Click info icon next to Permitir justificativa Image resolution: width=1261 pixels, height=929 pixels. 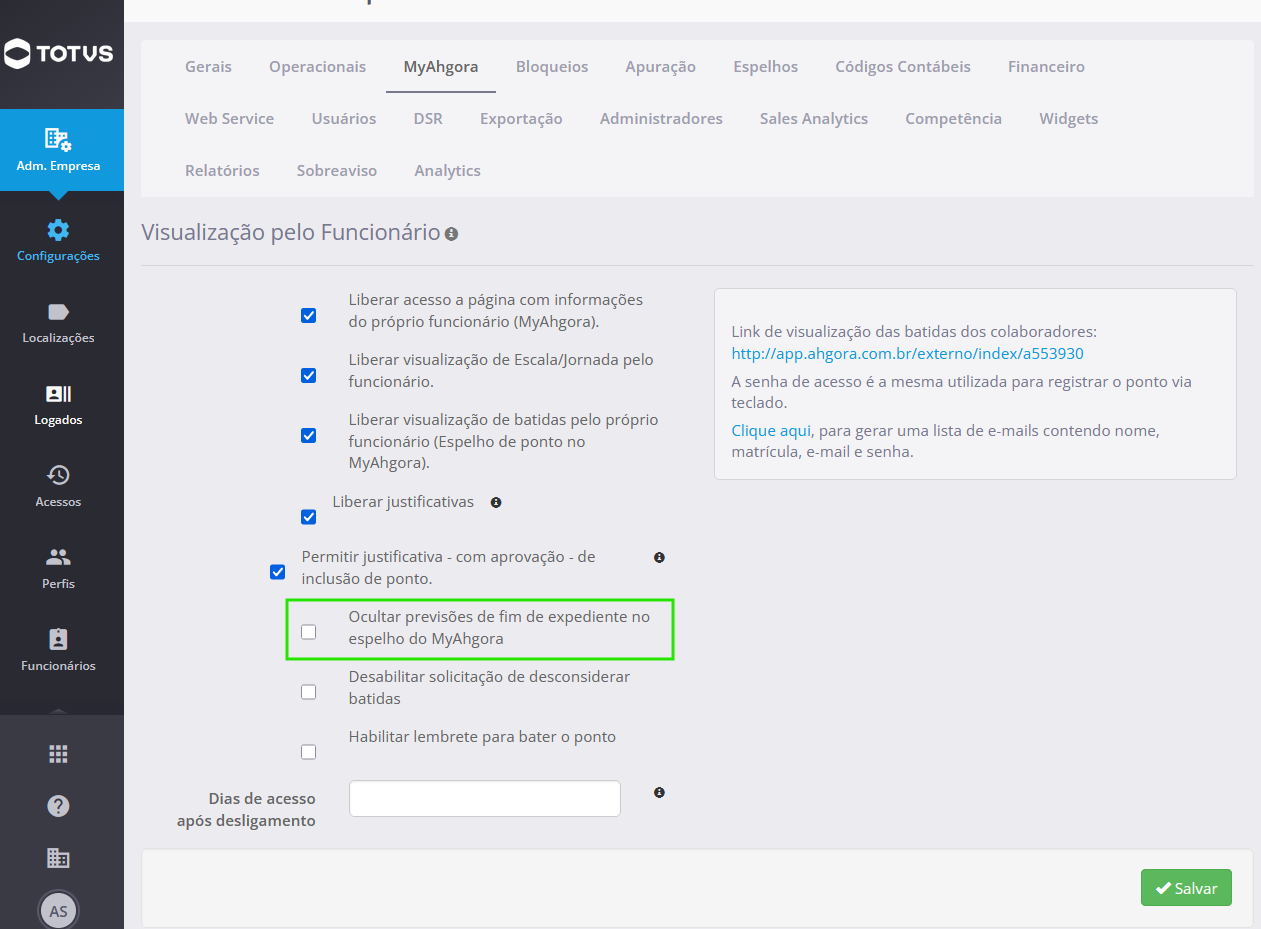pyautogui.click(x=659, y=557)
